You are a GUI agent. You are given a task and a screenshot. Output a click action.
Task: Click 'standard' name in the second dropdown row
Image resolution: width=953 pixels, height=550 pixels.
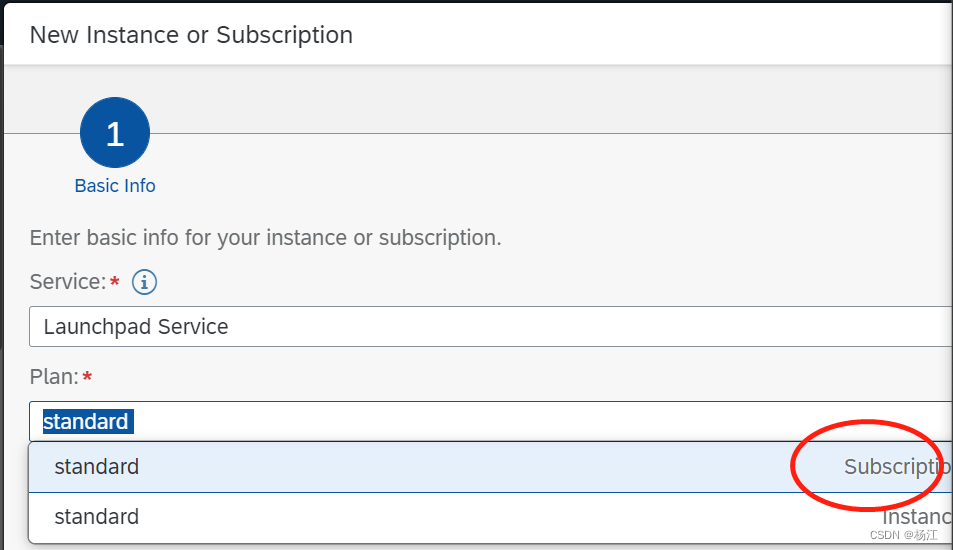pyautogui.click(x=97, y=517)
